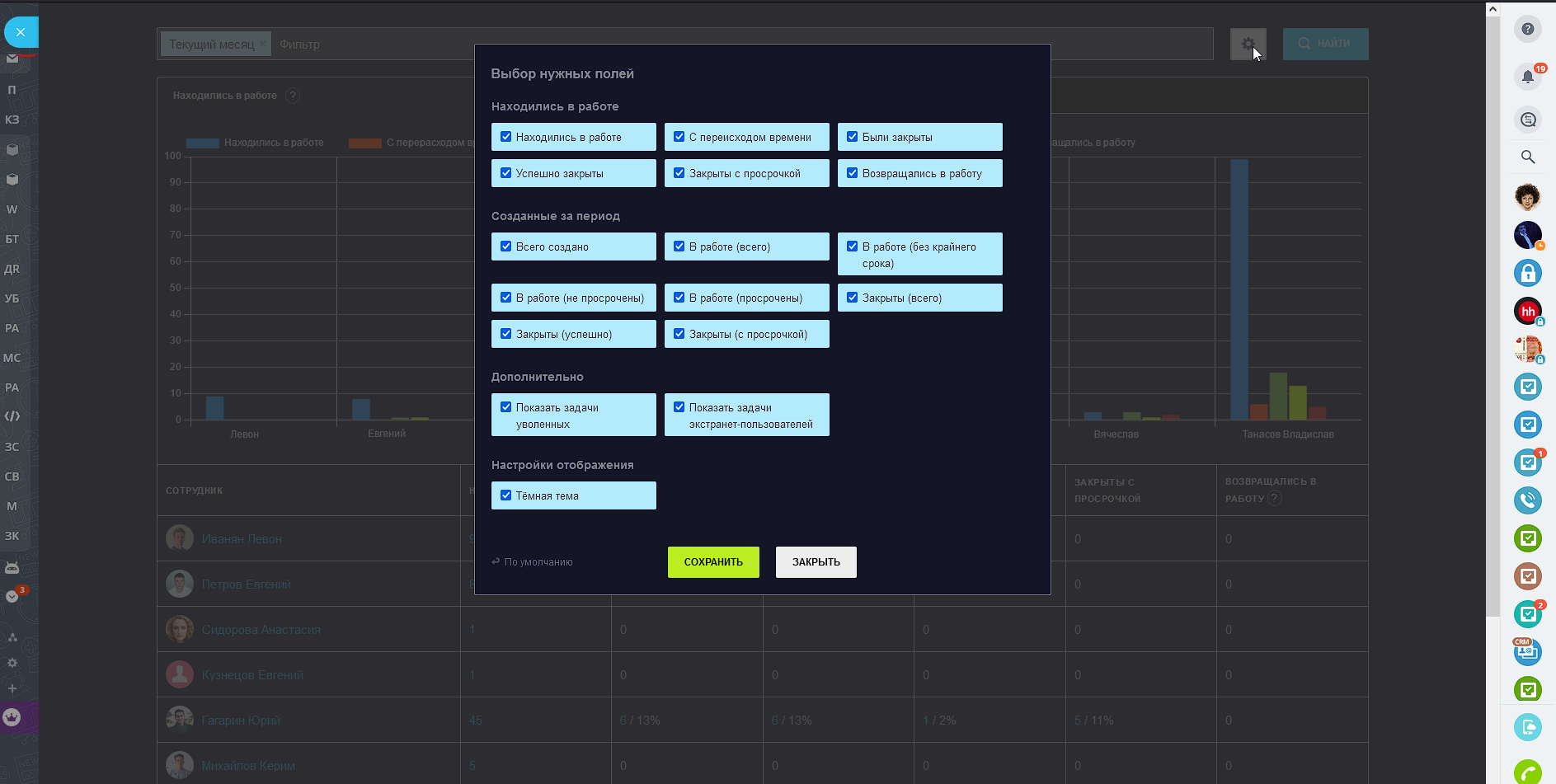
Task: Click the blue phone call icon
Action: click(1527, 500)
